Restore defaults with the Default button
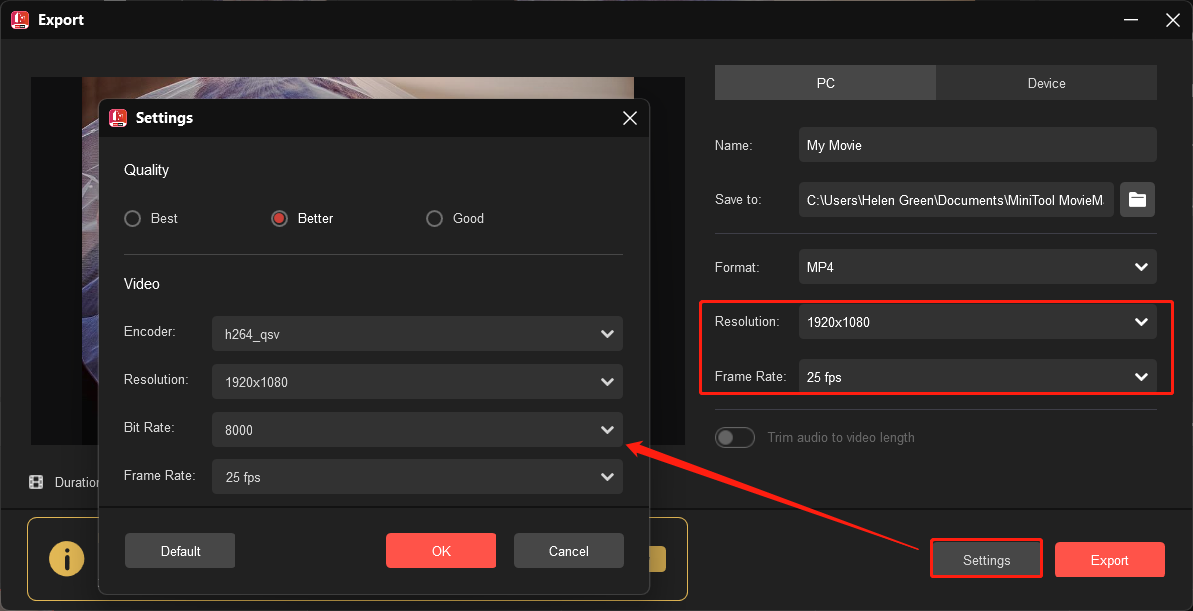The width and height of the screenshot is (1193, 611). point(179,550)
